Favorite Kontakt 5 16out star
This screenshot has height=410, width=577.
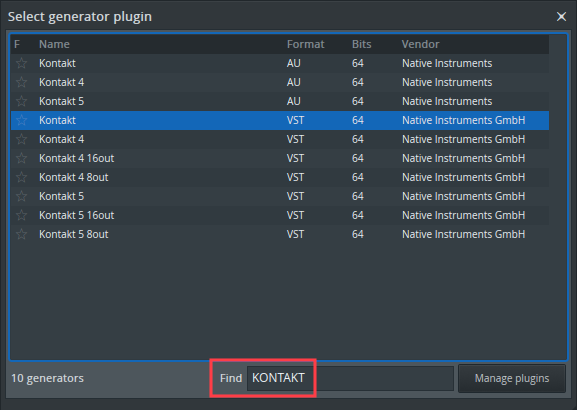[21, 215]
